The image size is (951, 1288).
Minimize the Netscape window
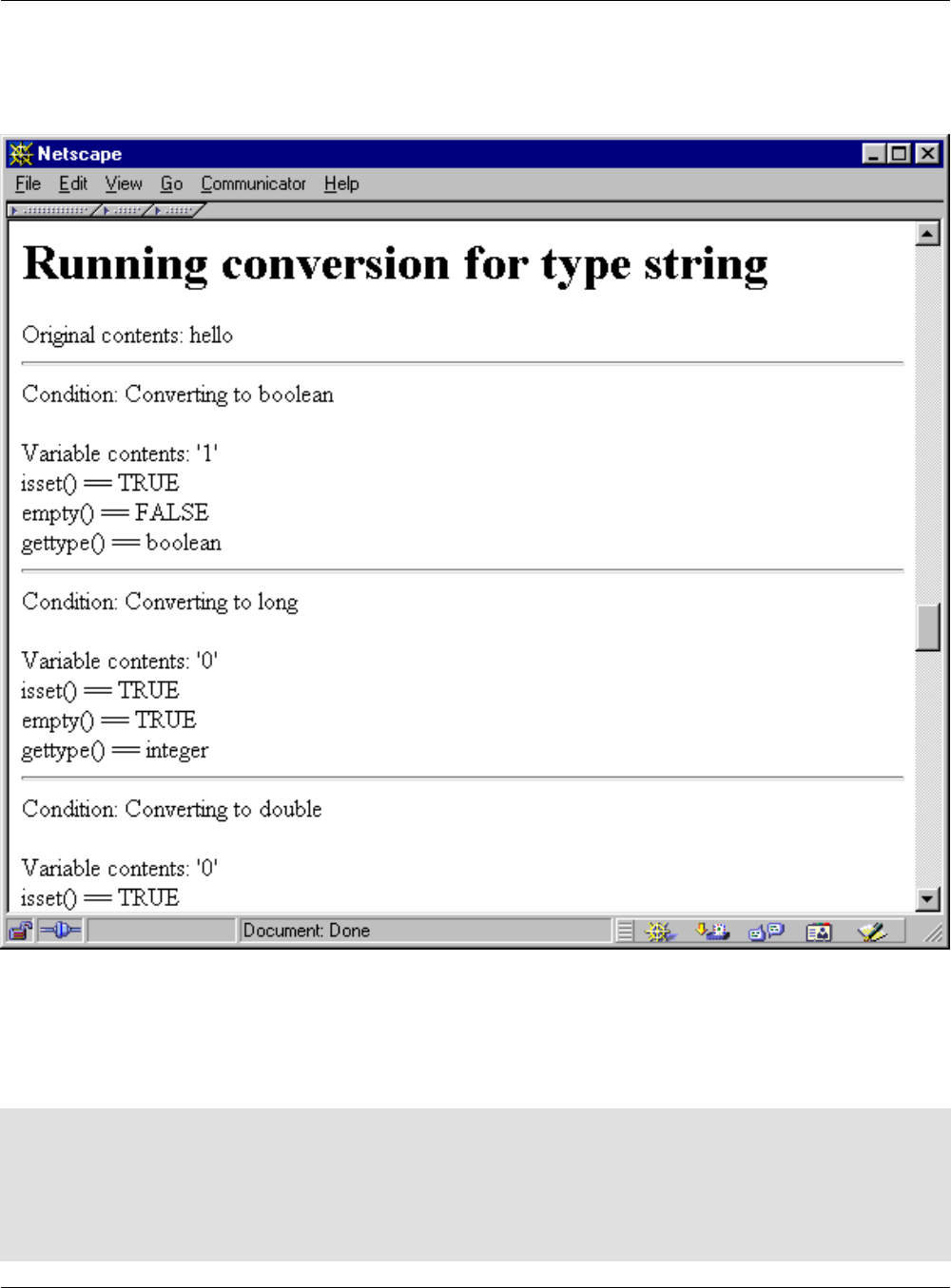[x=874, y=154]
